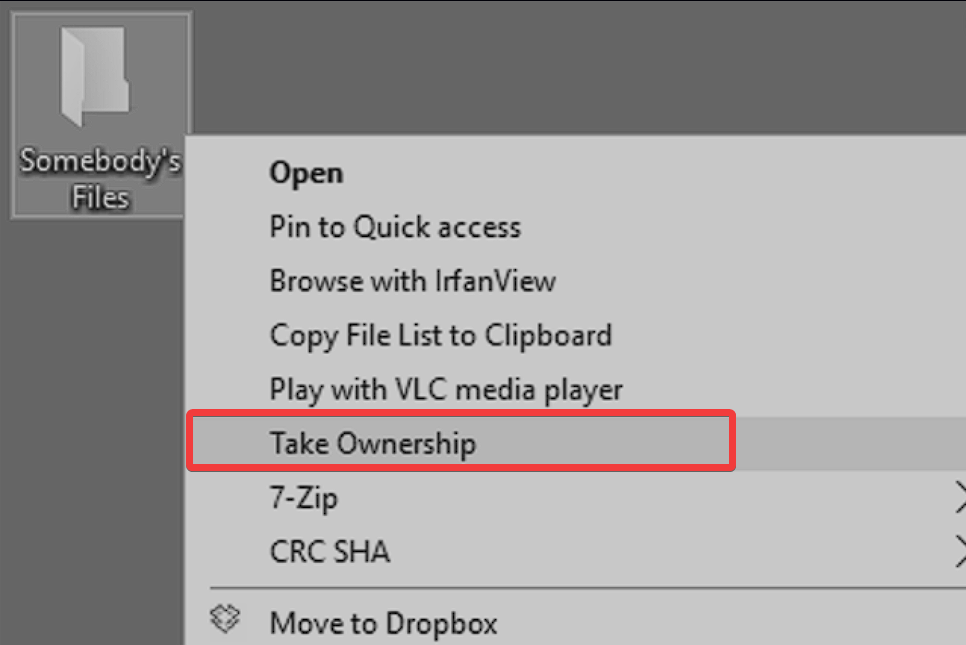The width and height of the screenshot is (966, 645).
Task: Expand the 7-Zip submenu arrow
Action: tap(960, 497)
